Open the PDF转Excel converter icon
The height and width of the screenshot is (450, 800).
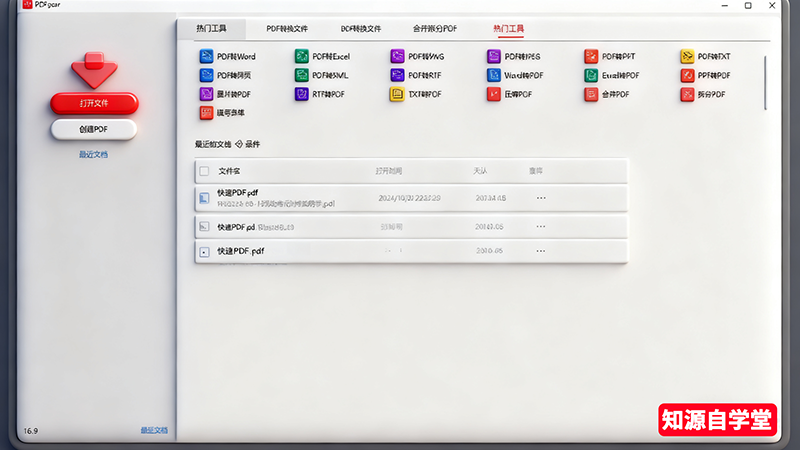tap(301, 57)
